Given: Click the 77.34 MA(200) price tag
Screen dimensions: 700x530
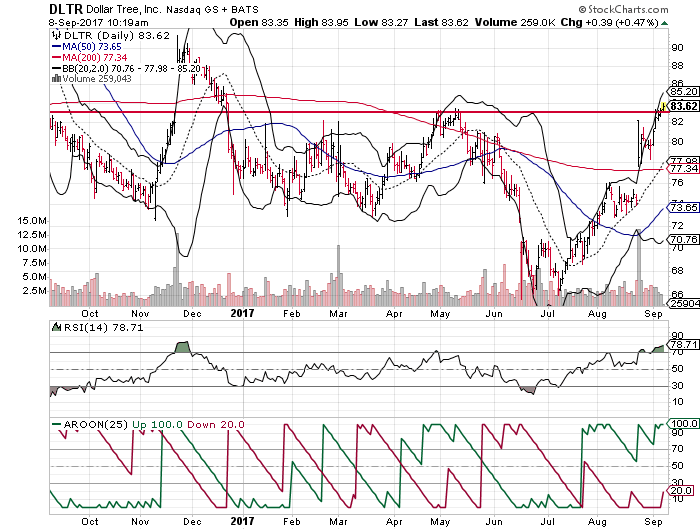Looking at the screenshot, I should point(683,169).
